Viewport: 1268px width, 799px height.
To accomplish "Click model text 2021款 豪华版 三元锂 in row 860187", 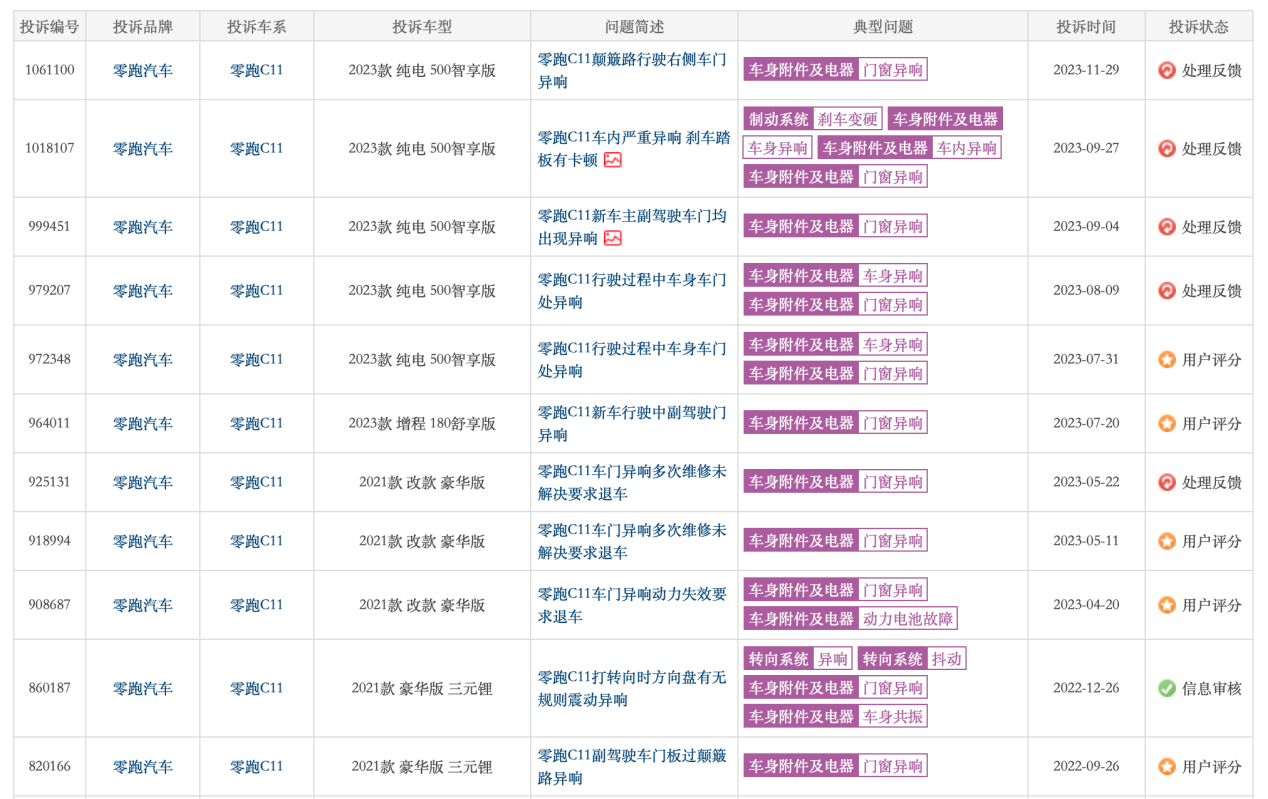I will 422,688.
